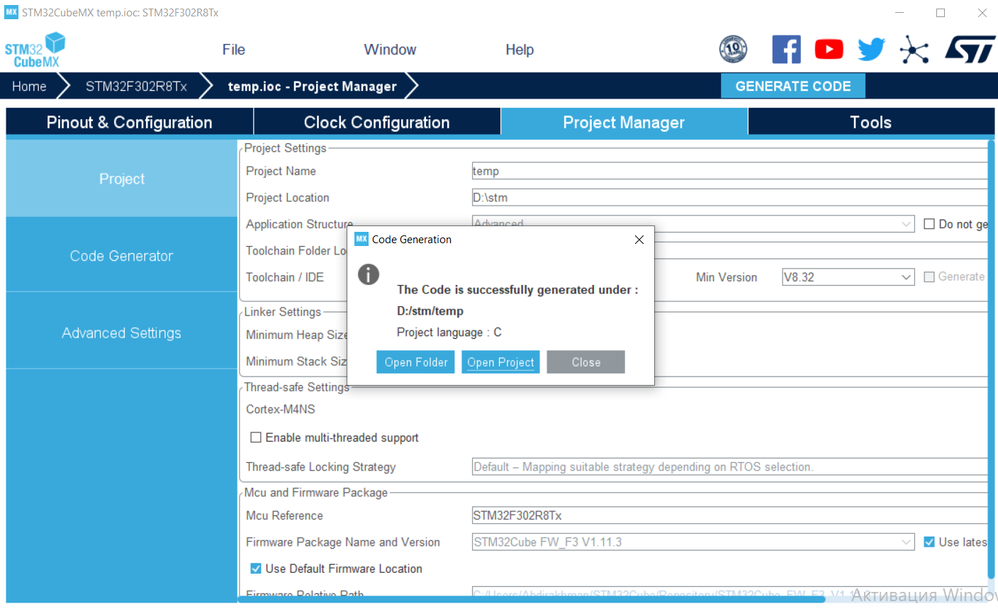Open the Code Generator side section
998x609 pixels.
(122, 256)
